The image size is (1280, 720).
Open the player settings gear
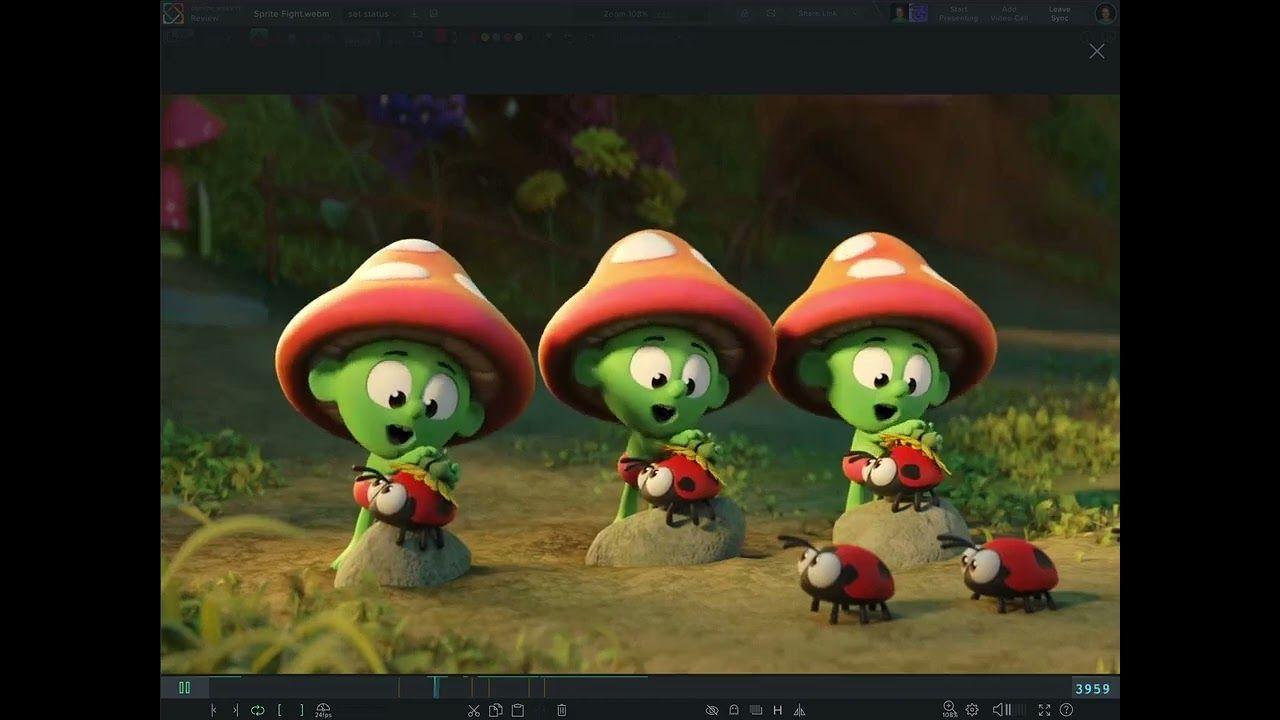coord(972,710)
